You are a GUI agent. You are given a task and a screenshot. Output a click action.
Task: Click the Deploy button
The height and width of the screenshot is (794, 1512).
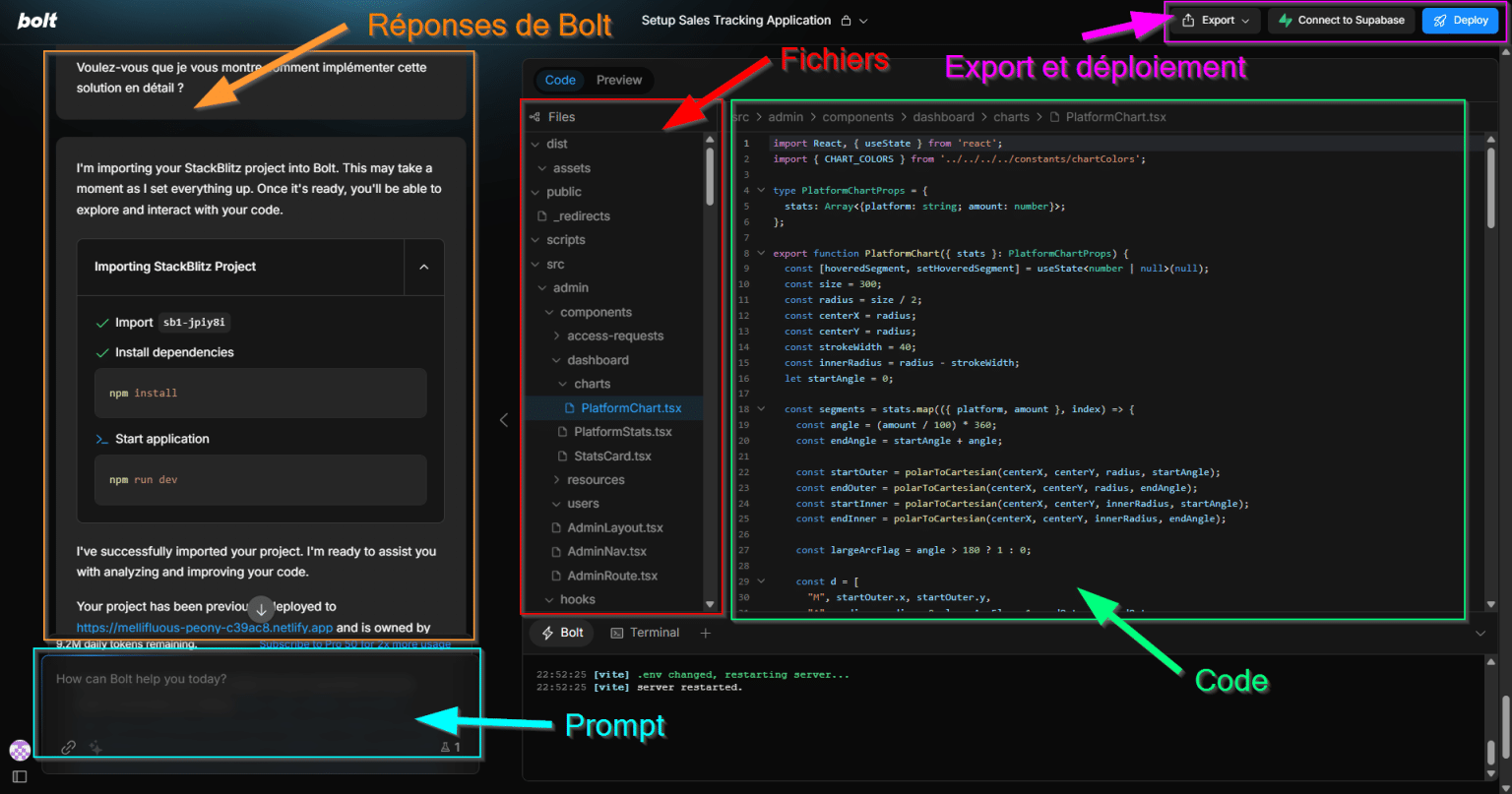[1460, 20]
